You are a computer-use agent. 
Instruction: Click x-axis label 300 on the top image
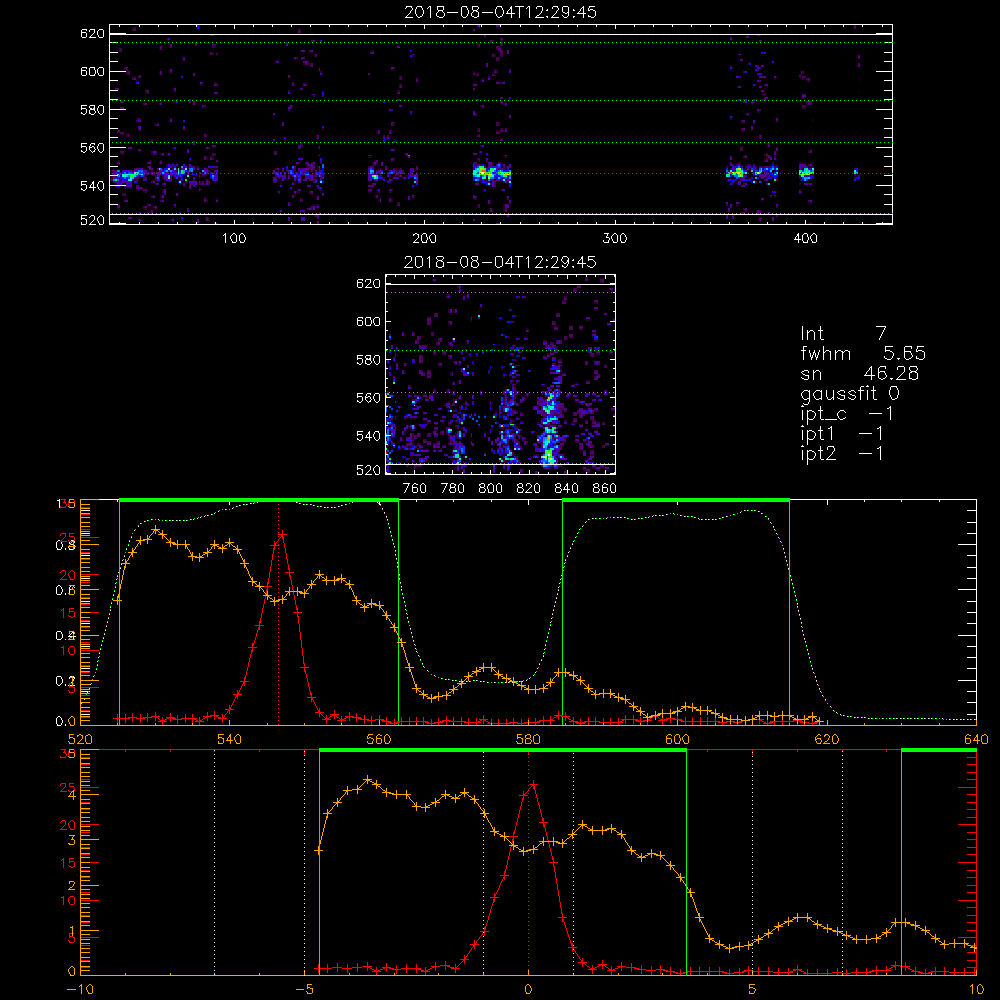(x=615, y=239)
